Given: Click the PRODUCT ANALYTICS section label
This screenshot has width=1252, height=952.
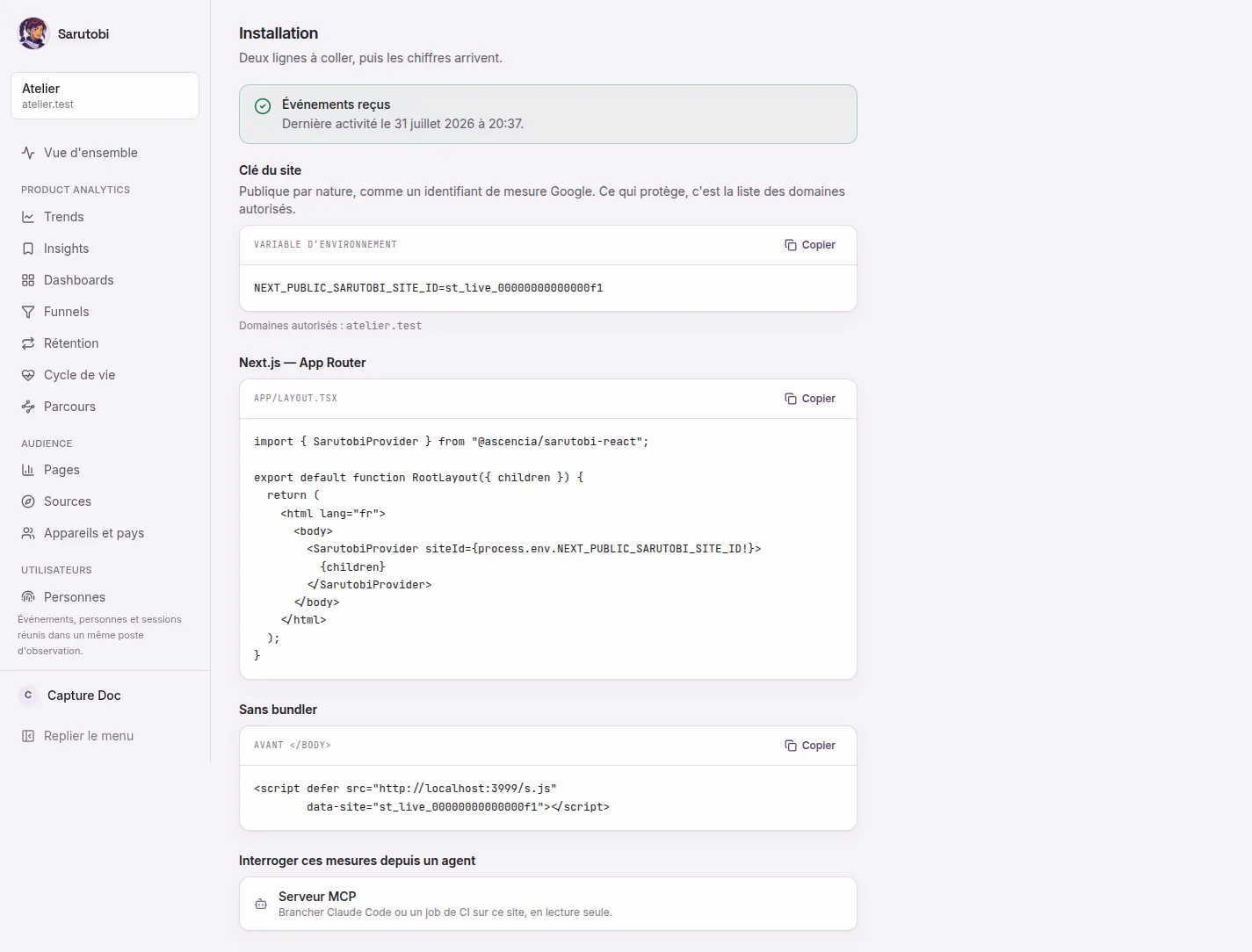Looking at the screenshot, I should [x=76, y=190].
